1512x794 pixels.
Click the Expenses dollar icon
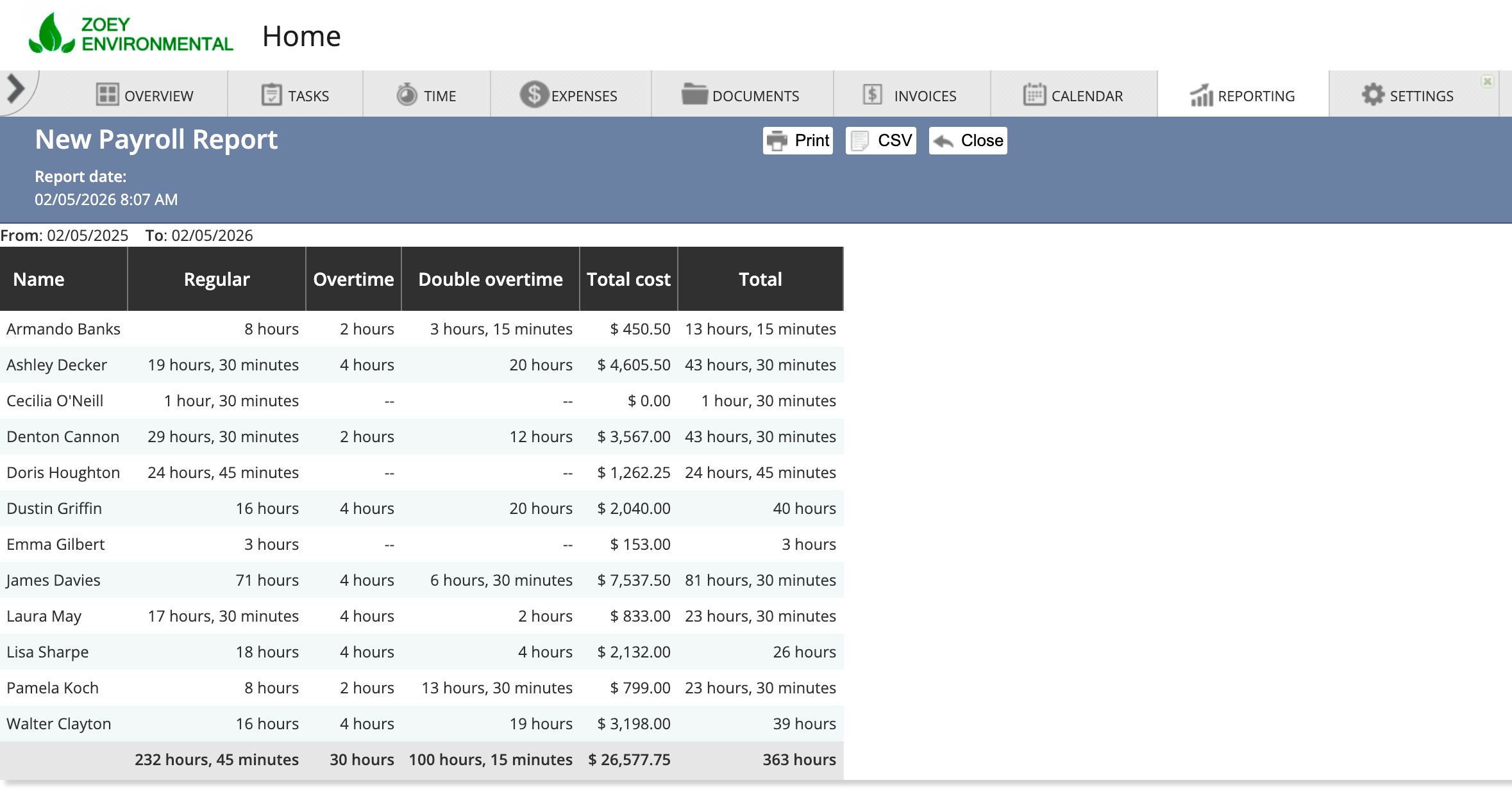(533, 95)
